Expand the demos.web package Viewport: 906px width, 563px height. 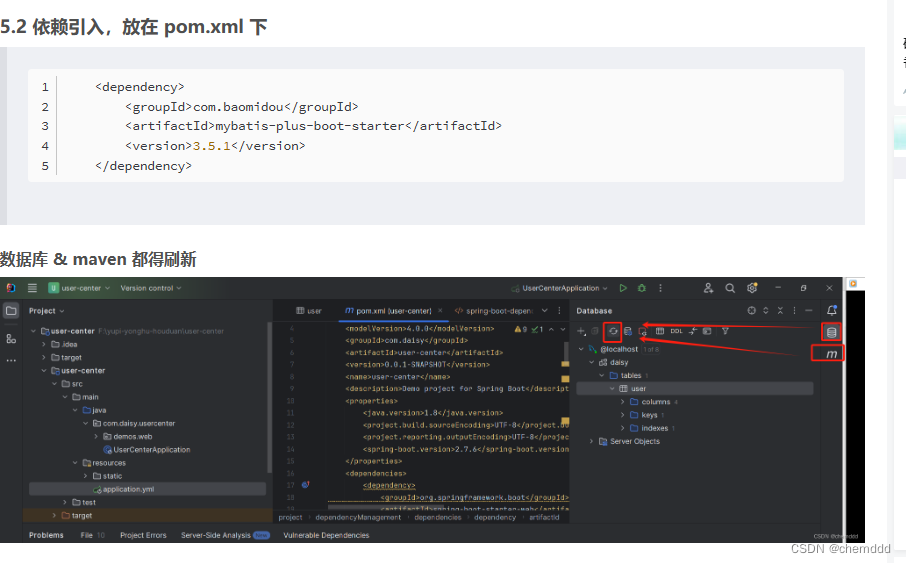coord(96,436)
